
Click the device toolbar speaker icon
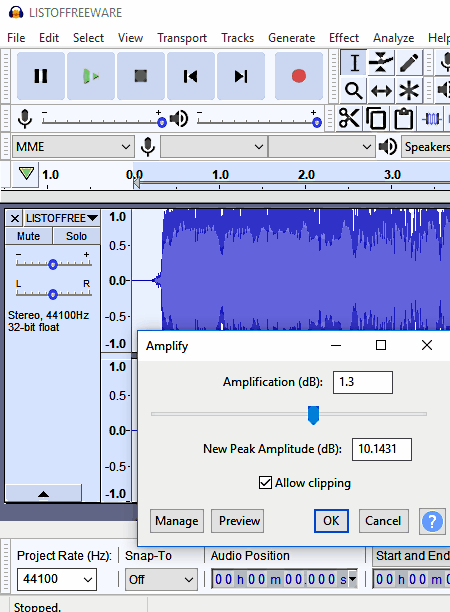[x=388, y=147]
